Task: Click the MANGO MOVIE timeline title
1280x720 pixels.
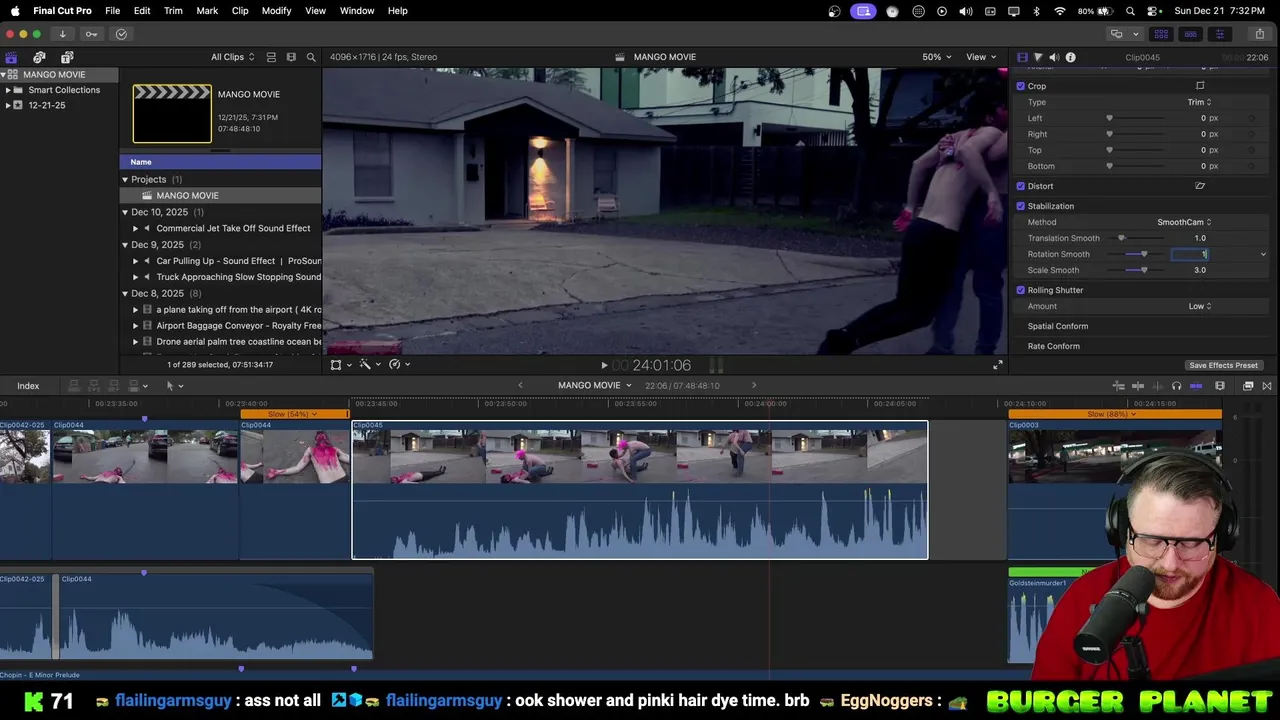Action: [589, 386]
